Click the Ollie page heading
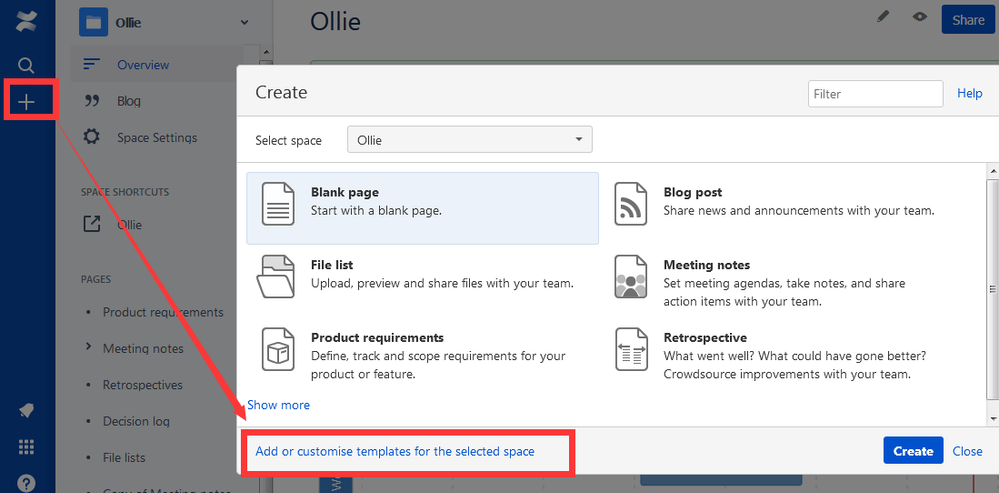This screenshot has height=493, width=999. (x=335, y=21)
